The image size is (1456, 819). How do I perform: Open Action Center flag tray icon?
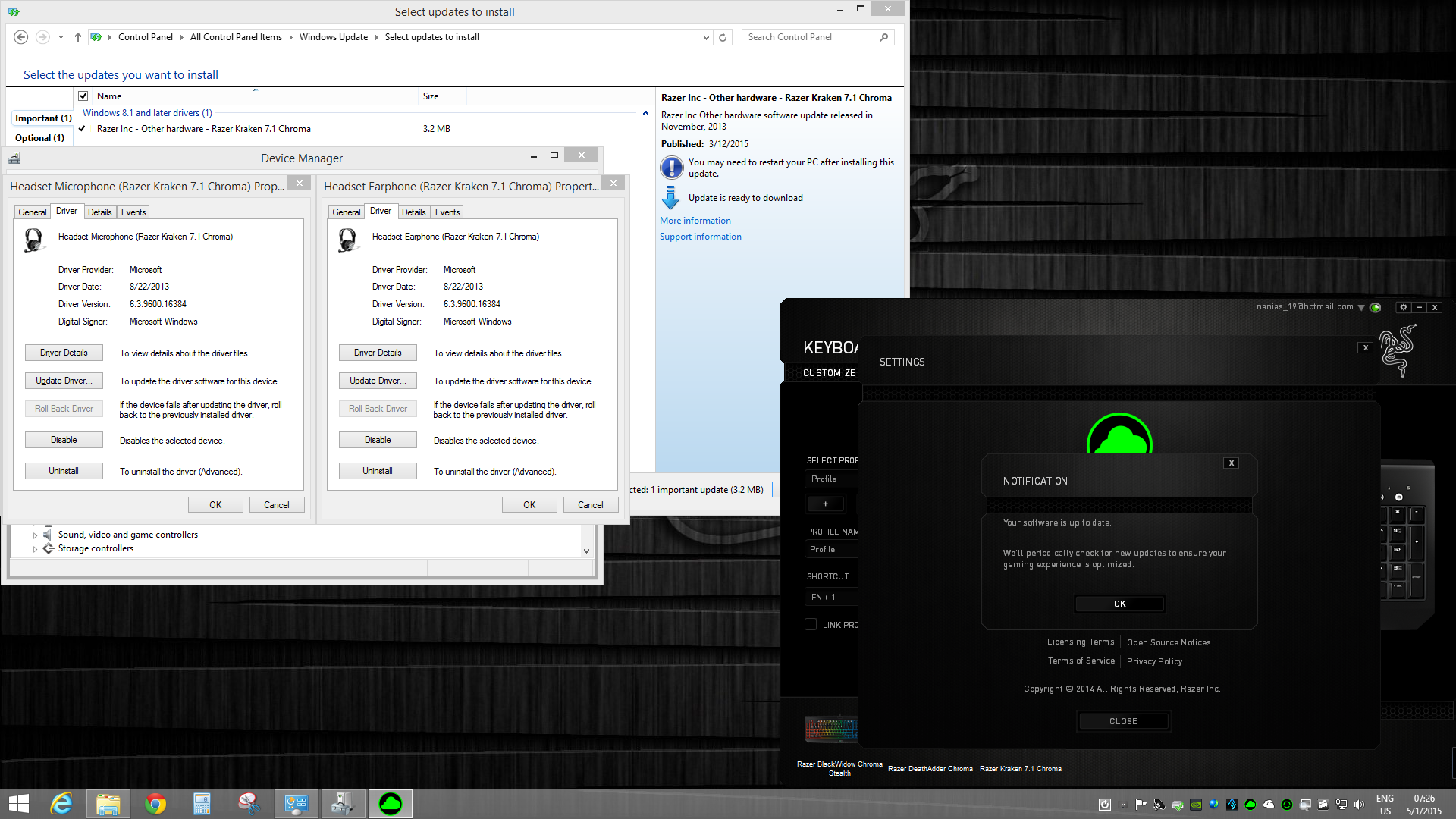(x=1141, y=805)
